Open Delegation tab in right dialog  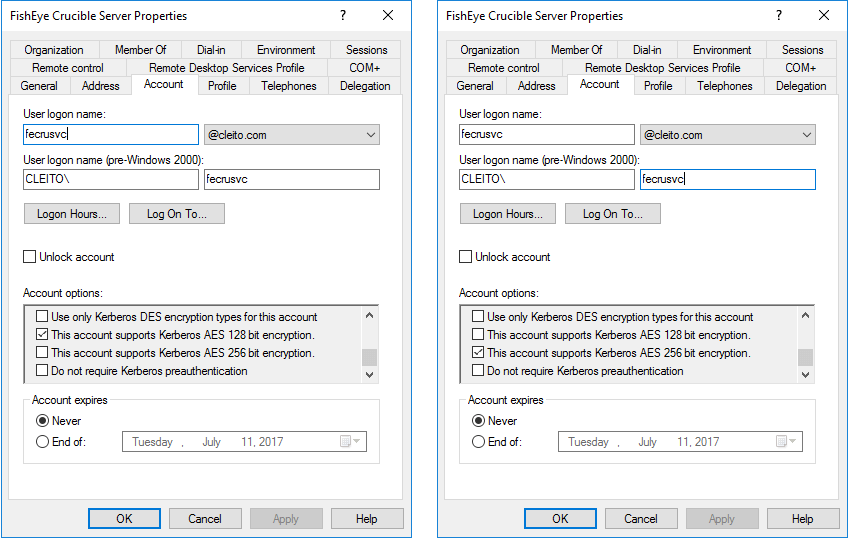tap(801, 86)
